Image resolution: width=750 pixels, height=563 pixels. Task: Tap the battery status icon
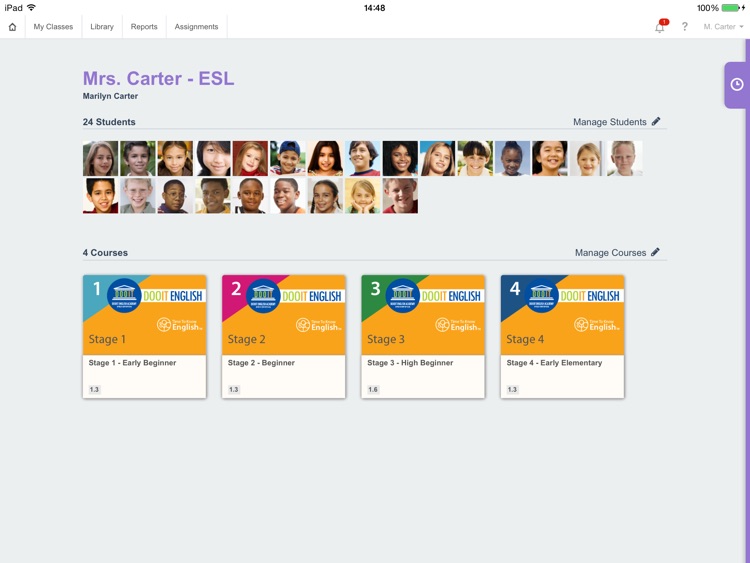coord(731,8)
